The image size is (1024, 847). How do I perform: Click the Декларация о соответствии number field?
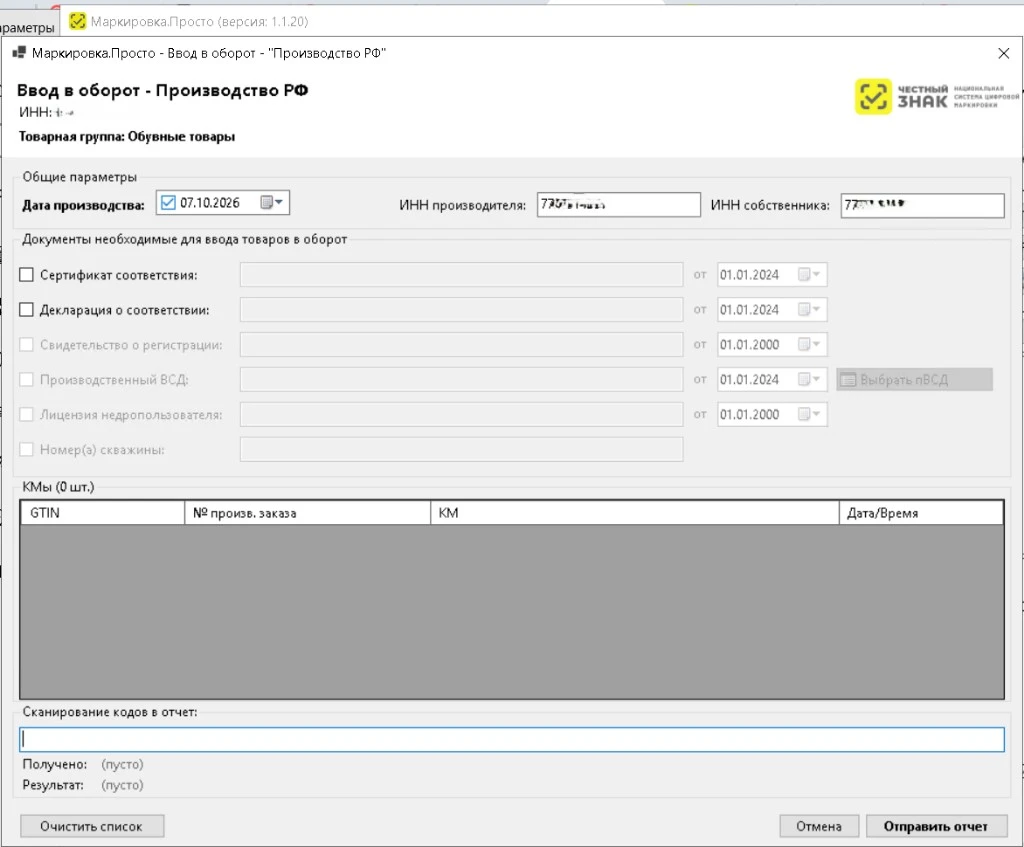point(462,310)
